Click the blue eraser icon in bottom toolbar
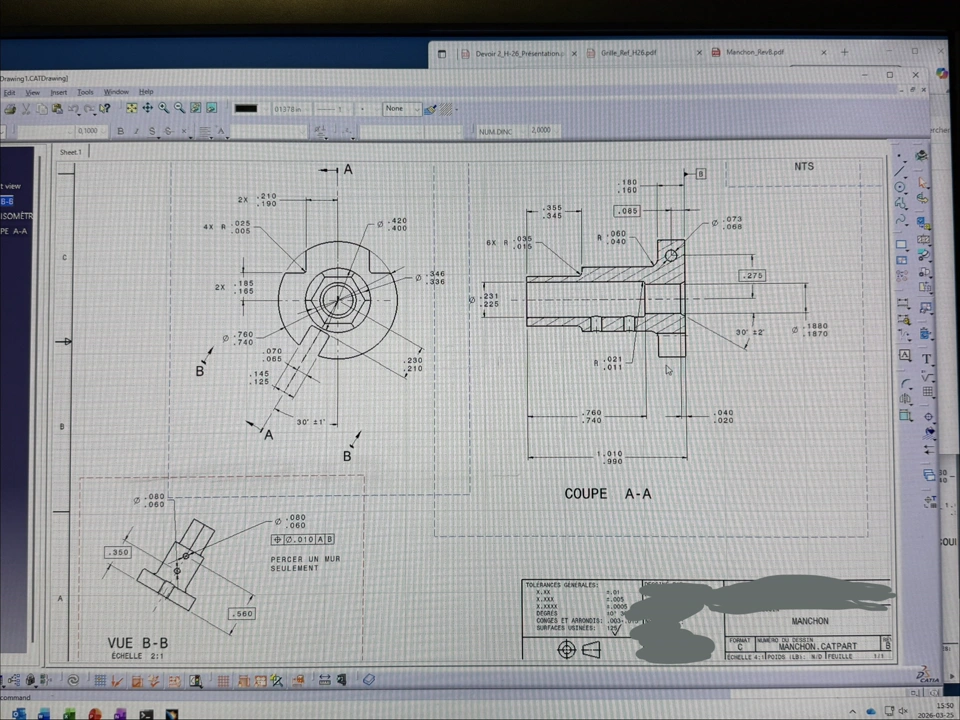This screenshot has width=960, height=720. (369, 680)
